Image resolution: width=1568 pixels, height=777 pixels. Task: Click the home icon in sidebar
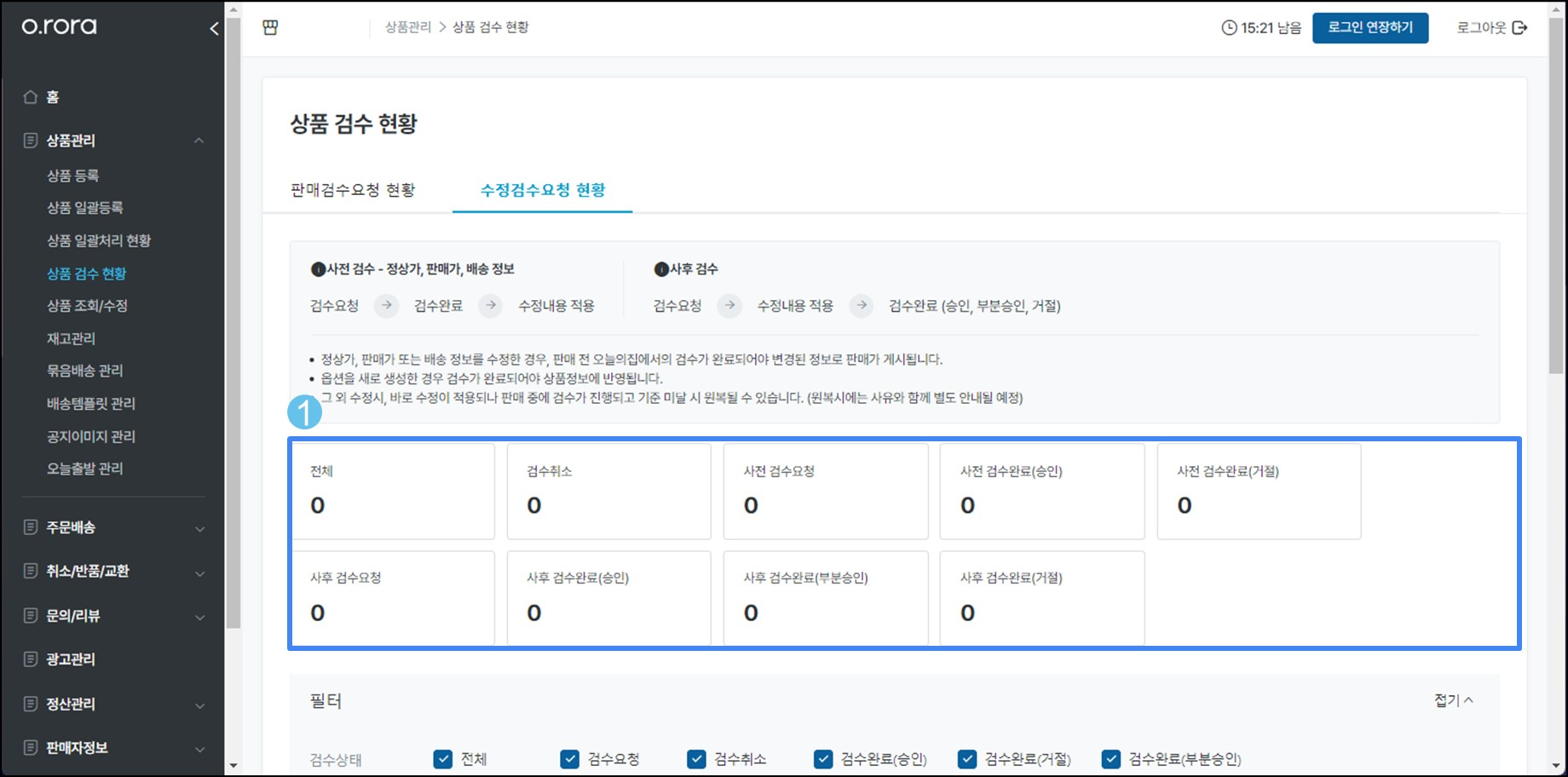click(31, 97)
